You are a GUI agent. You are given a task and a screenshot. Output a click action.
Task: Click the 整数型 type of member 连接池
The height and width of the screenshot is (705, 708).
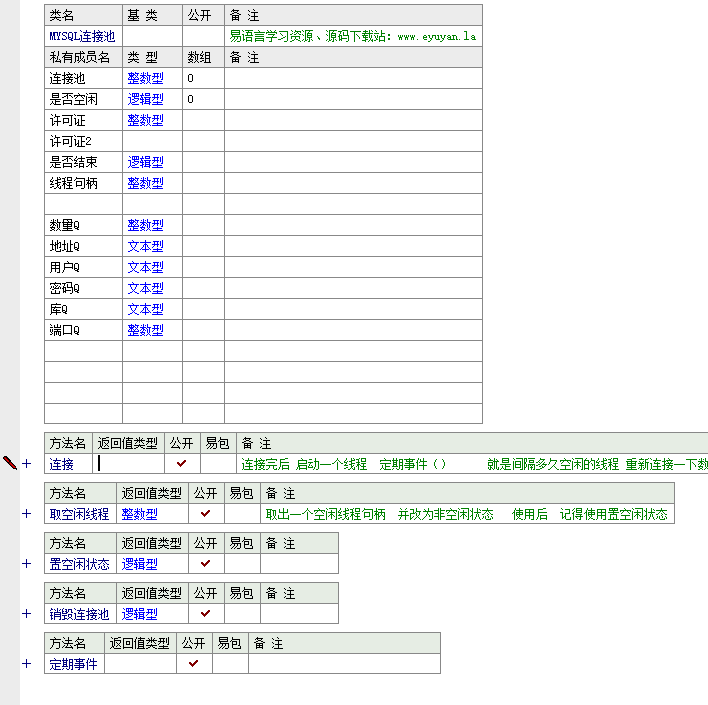pos(145,78)
